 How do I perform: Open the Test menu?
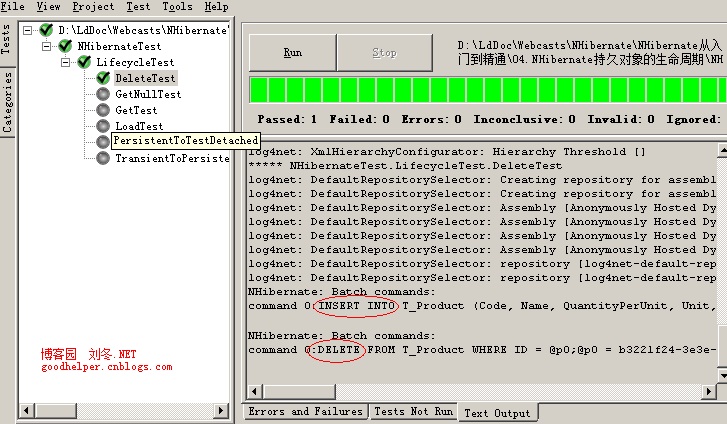(x=138, y=6)
